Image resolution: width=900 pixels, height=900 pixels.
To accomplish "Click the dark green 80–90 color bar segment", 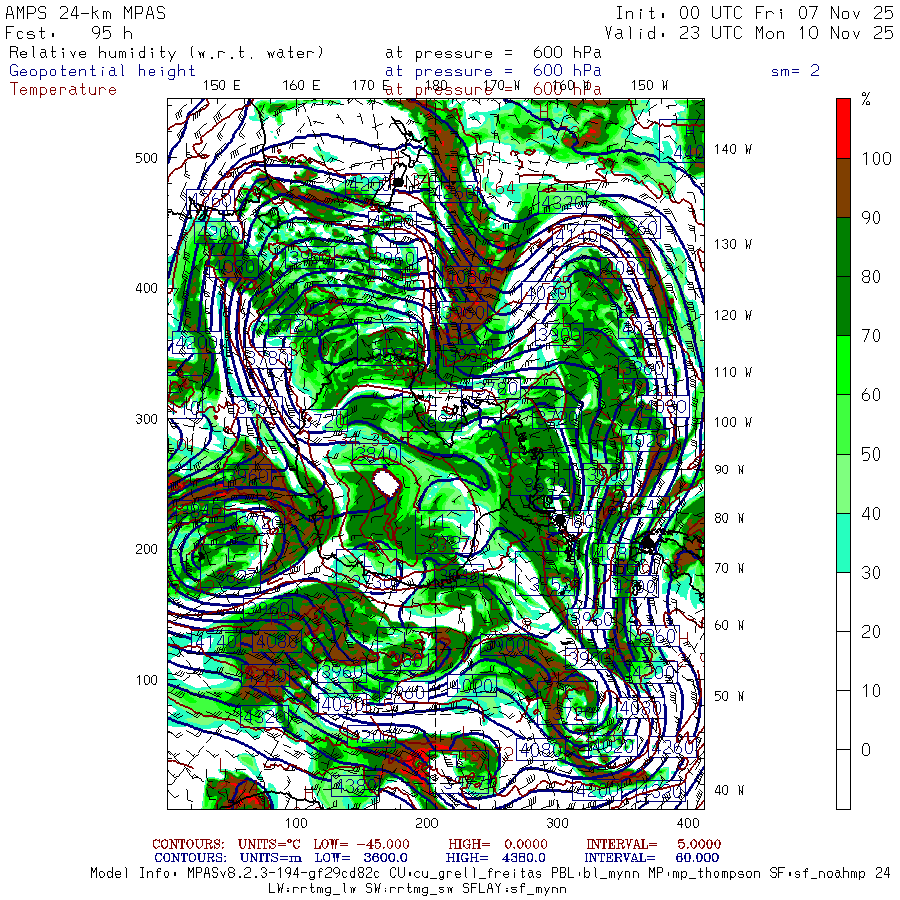I will (843, 247).
